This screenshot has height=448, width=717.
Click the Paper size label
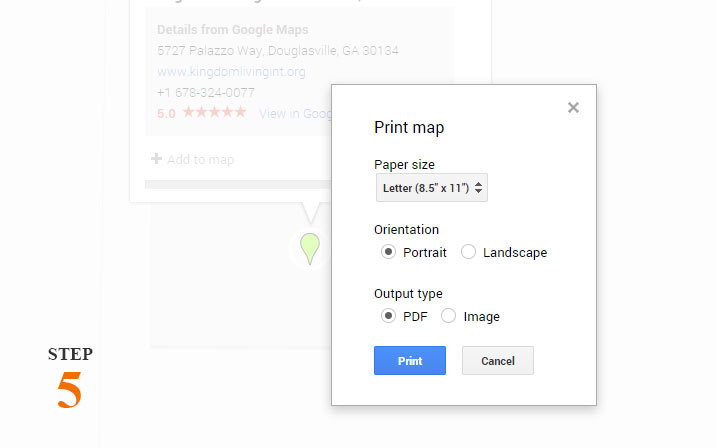[x=404, y=165]
